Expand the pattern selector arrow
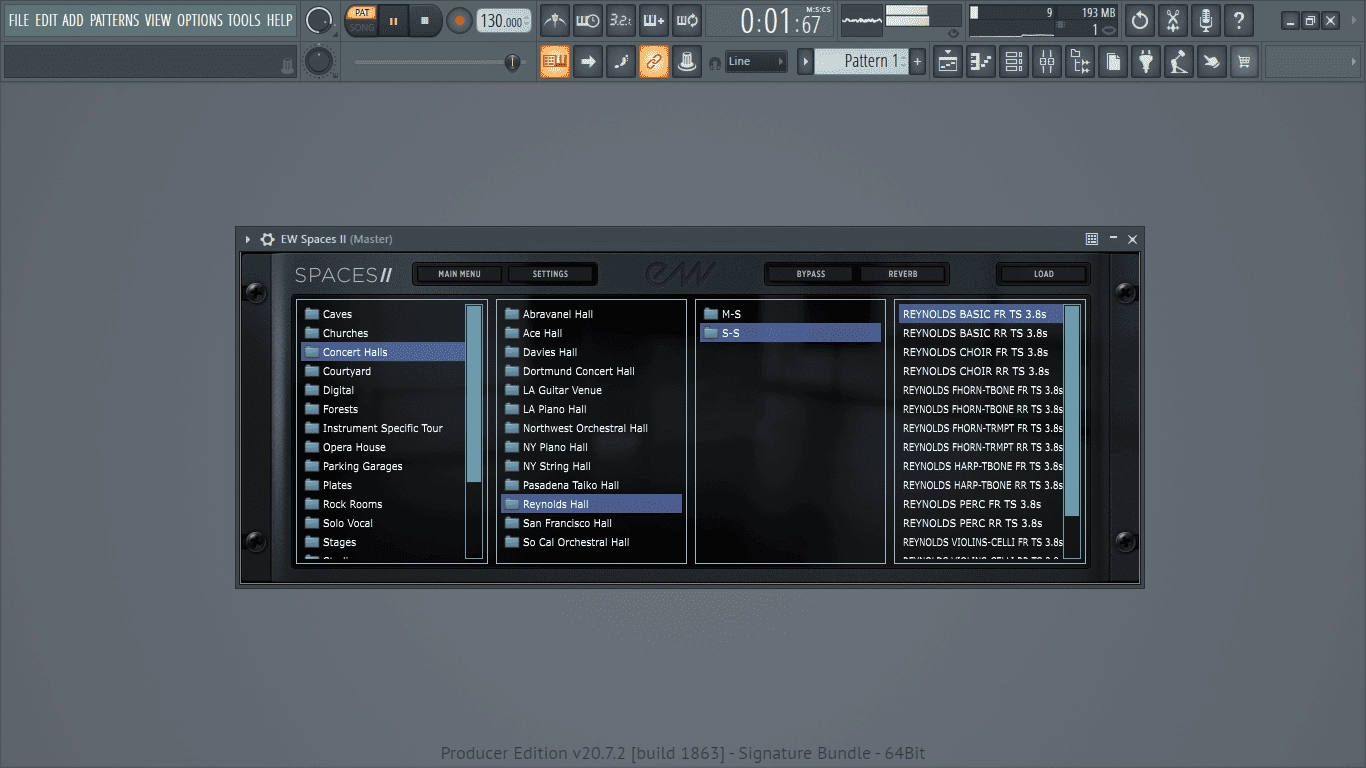This screenshot has height=768, width=1366. click(x=805, y=61)
